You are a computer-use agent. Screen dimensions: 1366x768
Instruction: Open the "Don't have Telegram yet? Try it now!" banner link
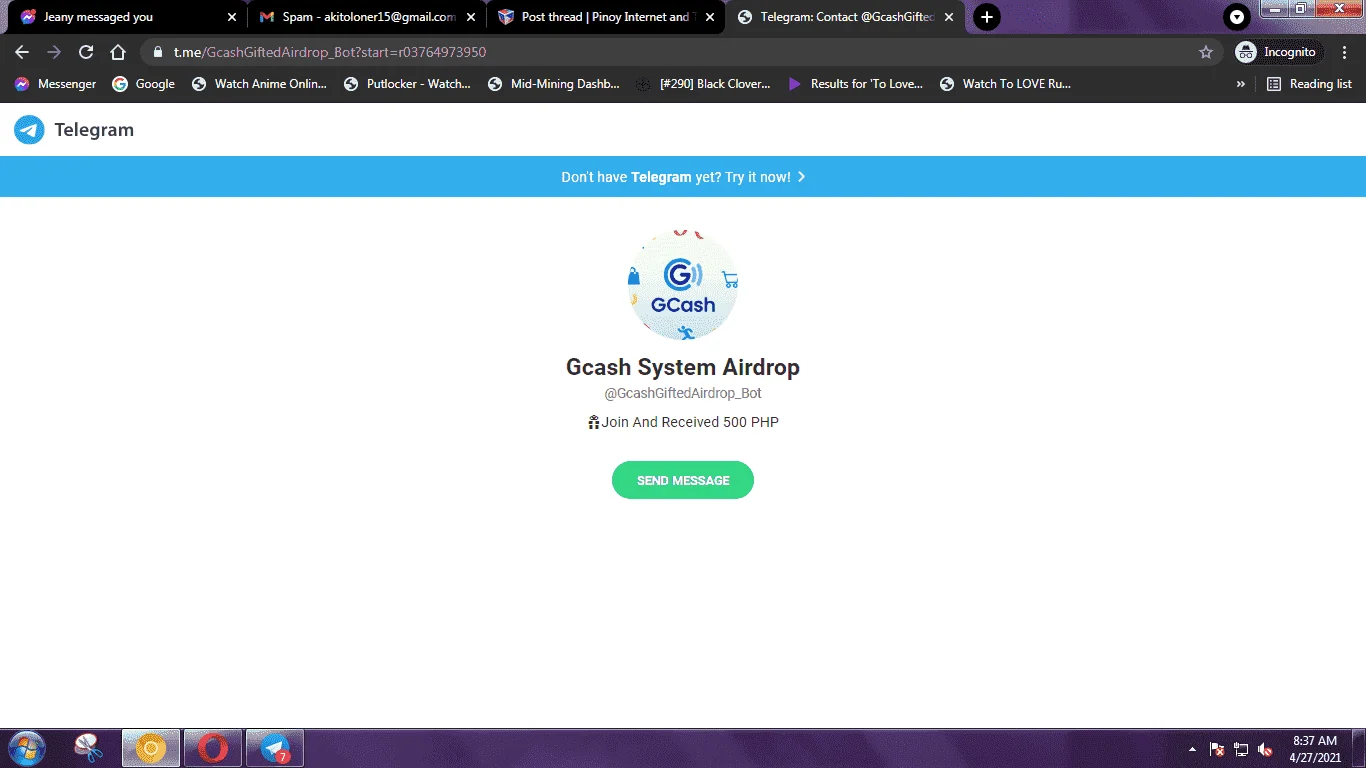[x=683, y=177]
